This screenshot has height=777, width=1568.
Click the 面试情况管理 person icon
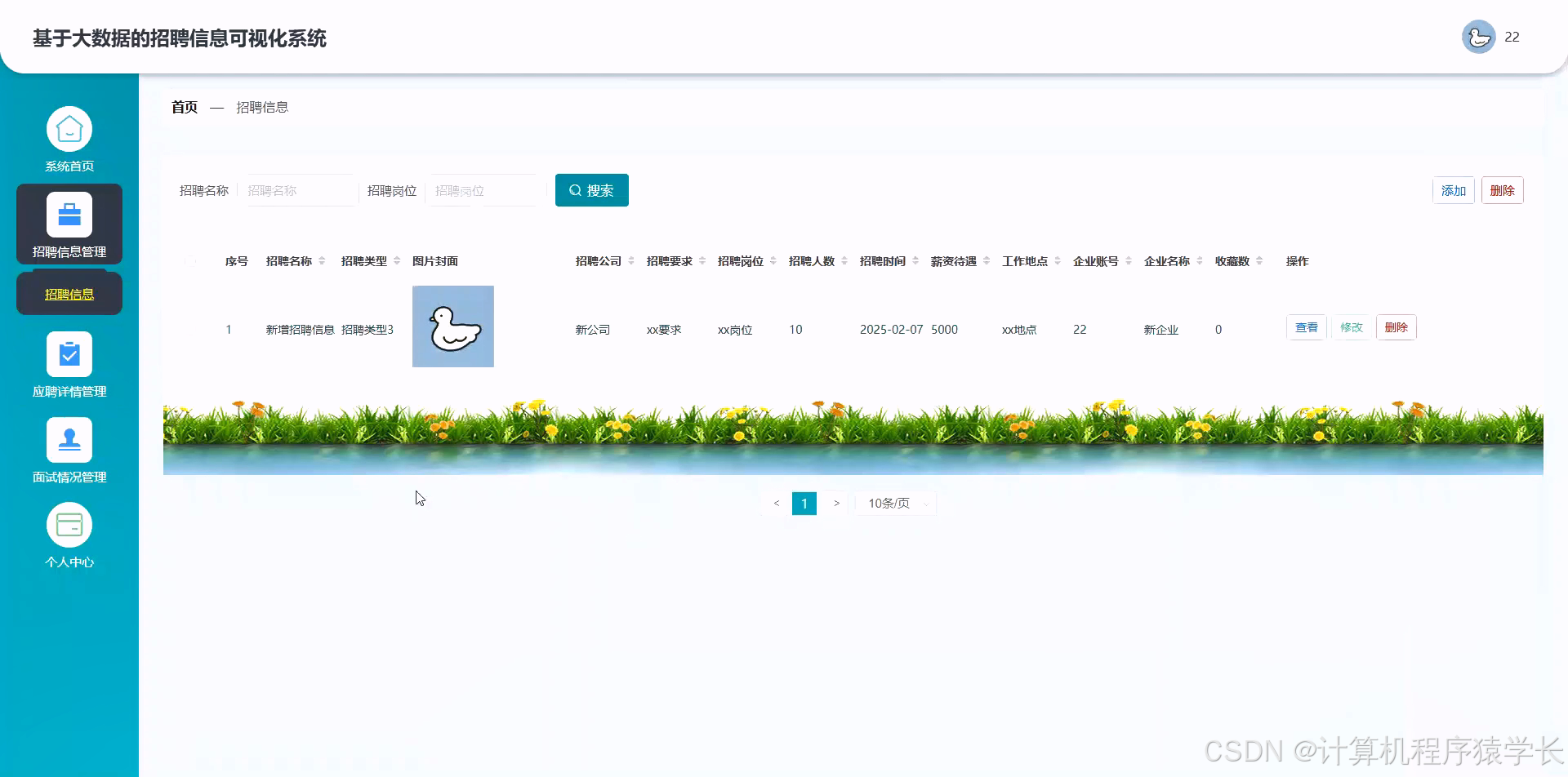click(x=69, y=439)
